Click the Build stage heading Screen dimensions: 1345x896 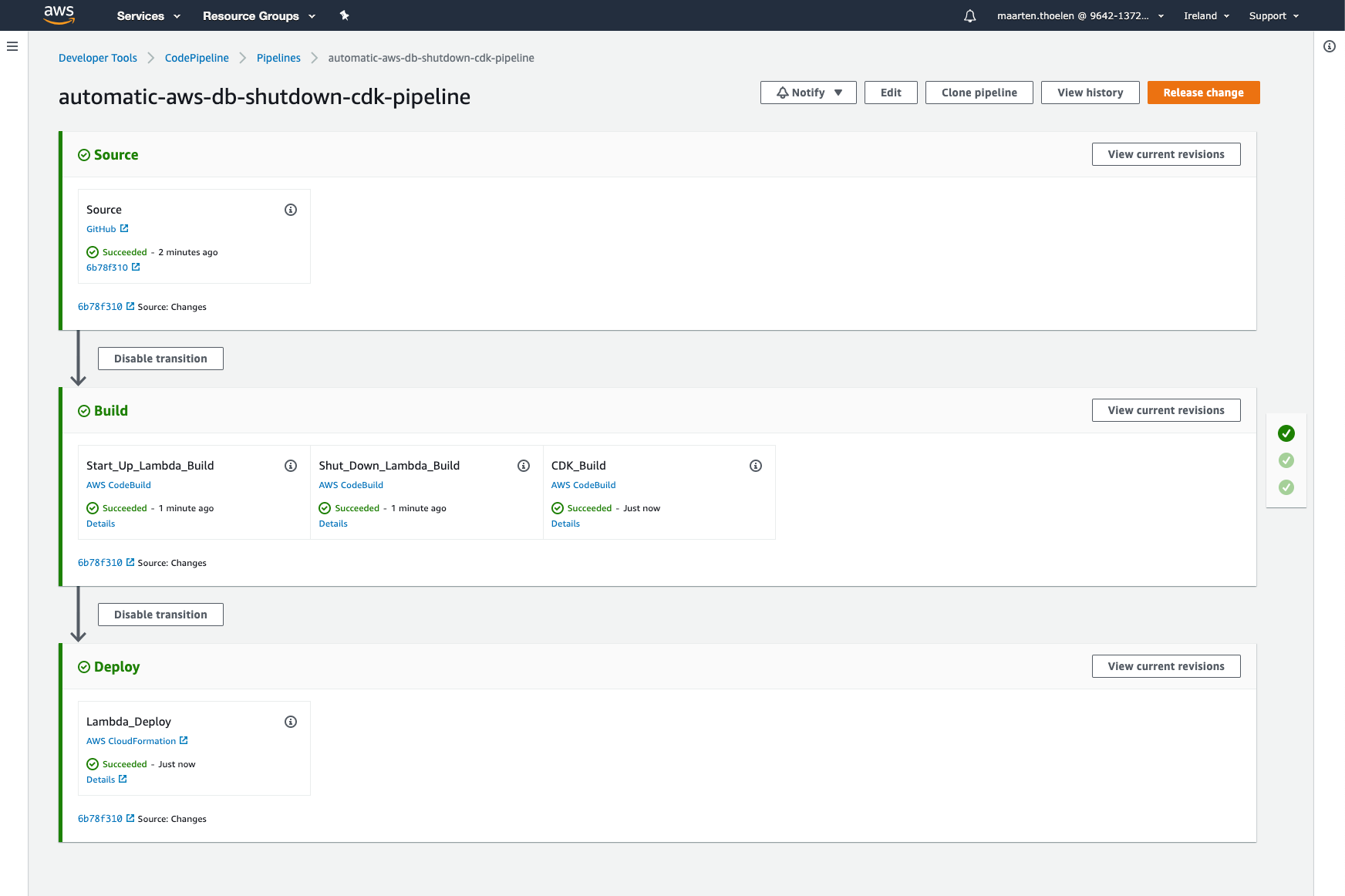(111, 411)
